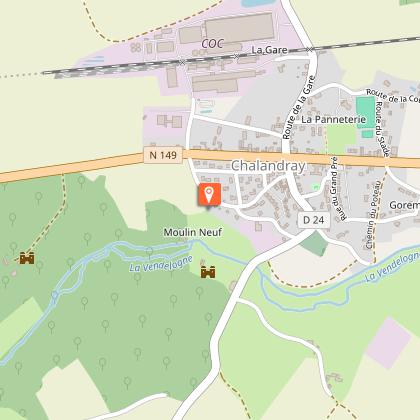Click the COC industrial area label
The image size is (420, 420).
[212, 44]
